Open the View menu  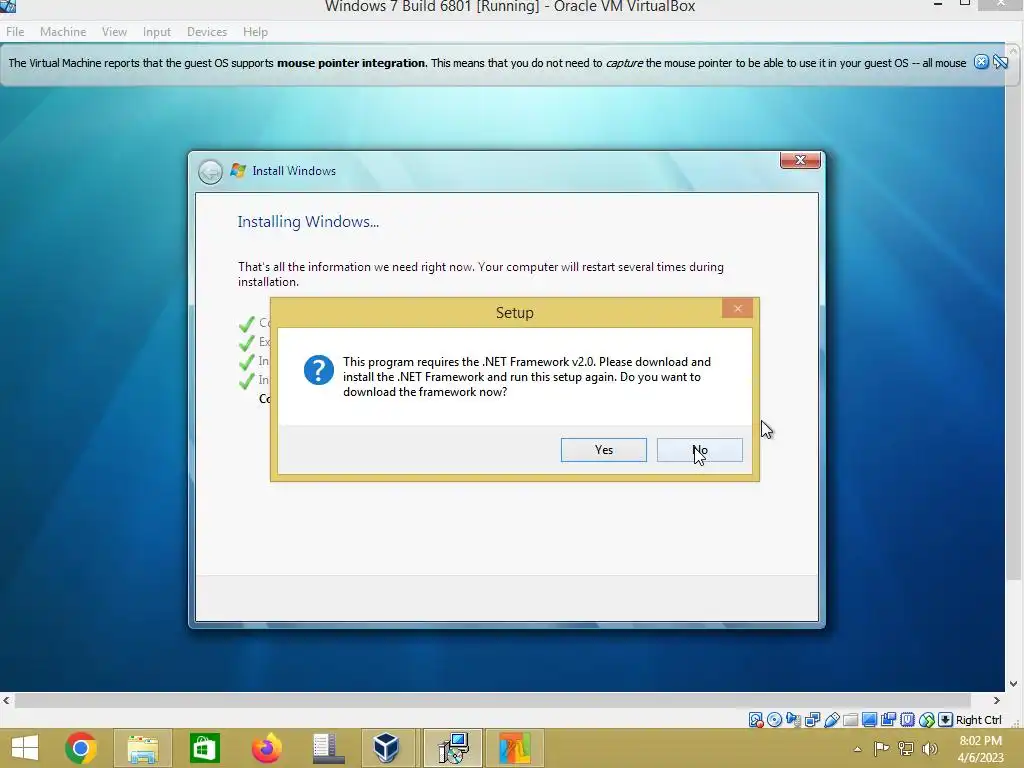click(114, 31)
